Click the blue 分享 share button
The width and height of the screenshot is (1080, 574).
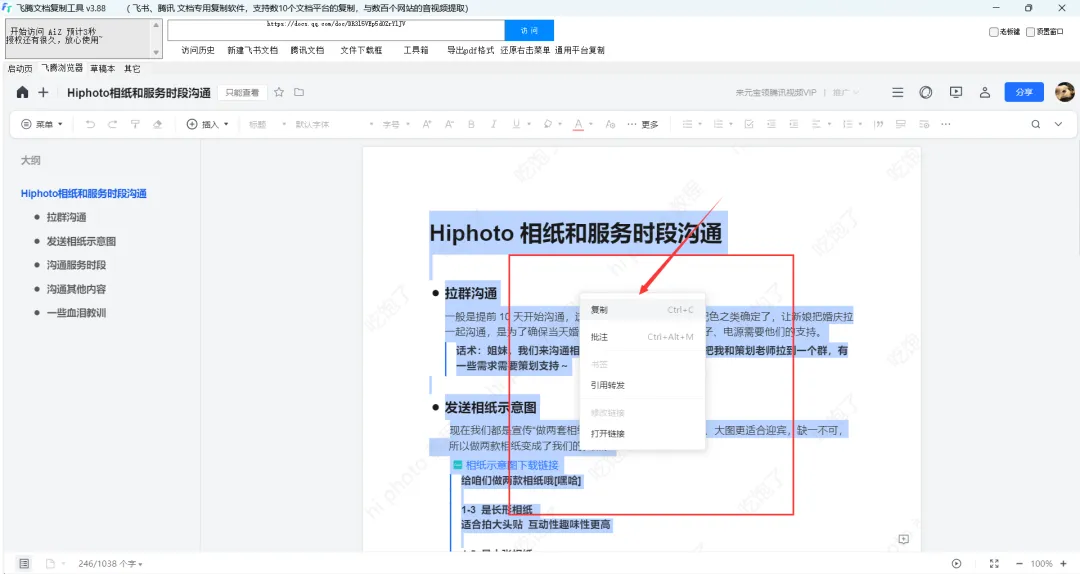1024,92
